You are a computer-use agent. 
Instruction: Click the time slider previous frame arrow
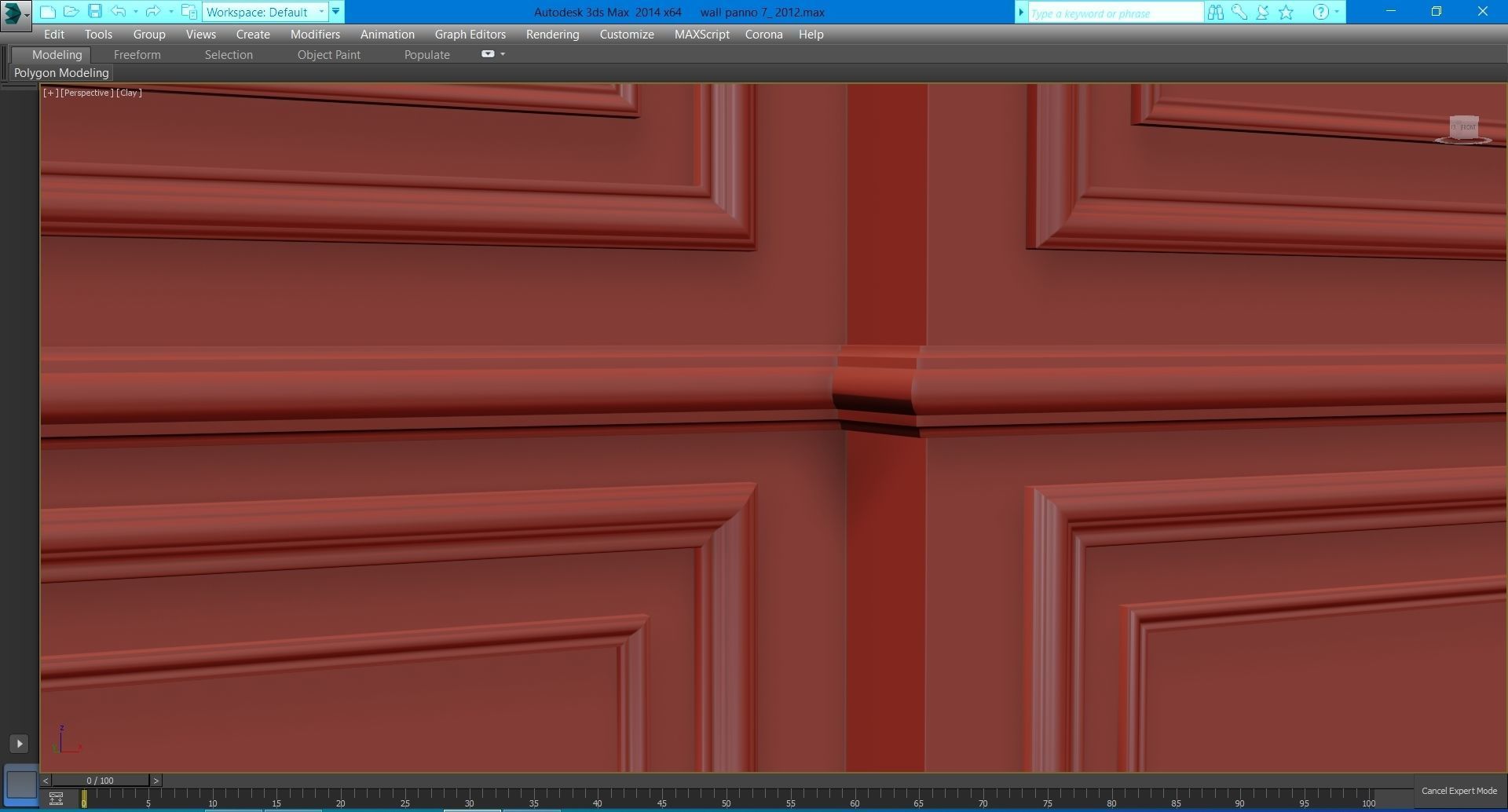click(46, 781)
